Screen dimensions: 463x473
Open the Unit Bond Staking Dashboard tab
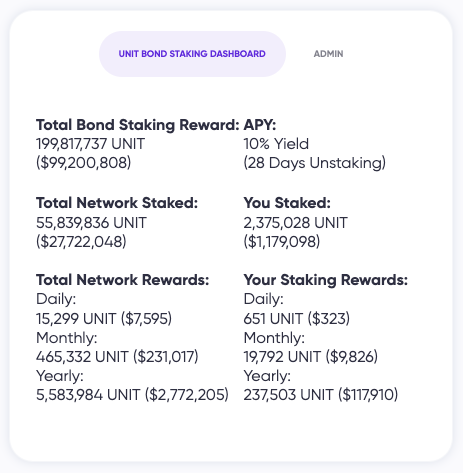[x=192, y=54]
